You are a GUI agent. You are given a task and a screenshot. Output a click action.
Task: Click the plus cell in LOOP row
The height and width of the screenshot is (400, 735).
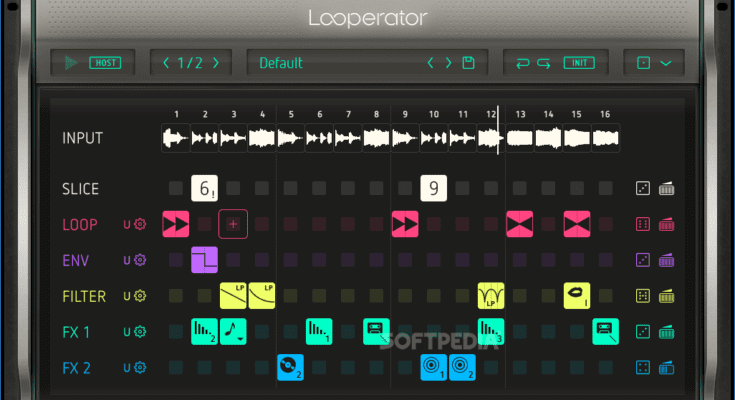(x=233, y=224)
